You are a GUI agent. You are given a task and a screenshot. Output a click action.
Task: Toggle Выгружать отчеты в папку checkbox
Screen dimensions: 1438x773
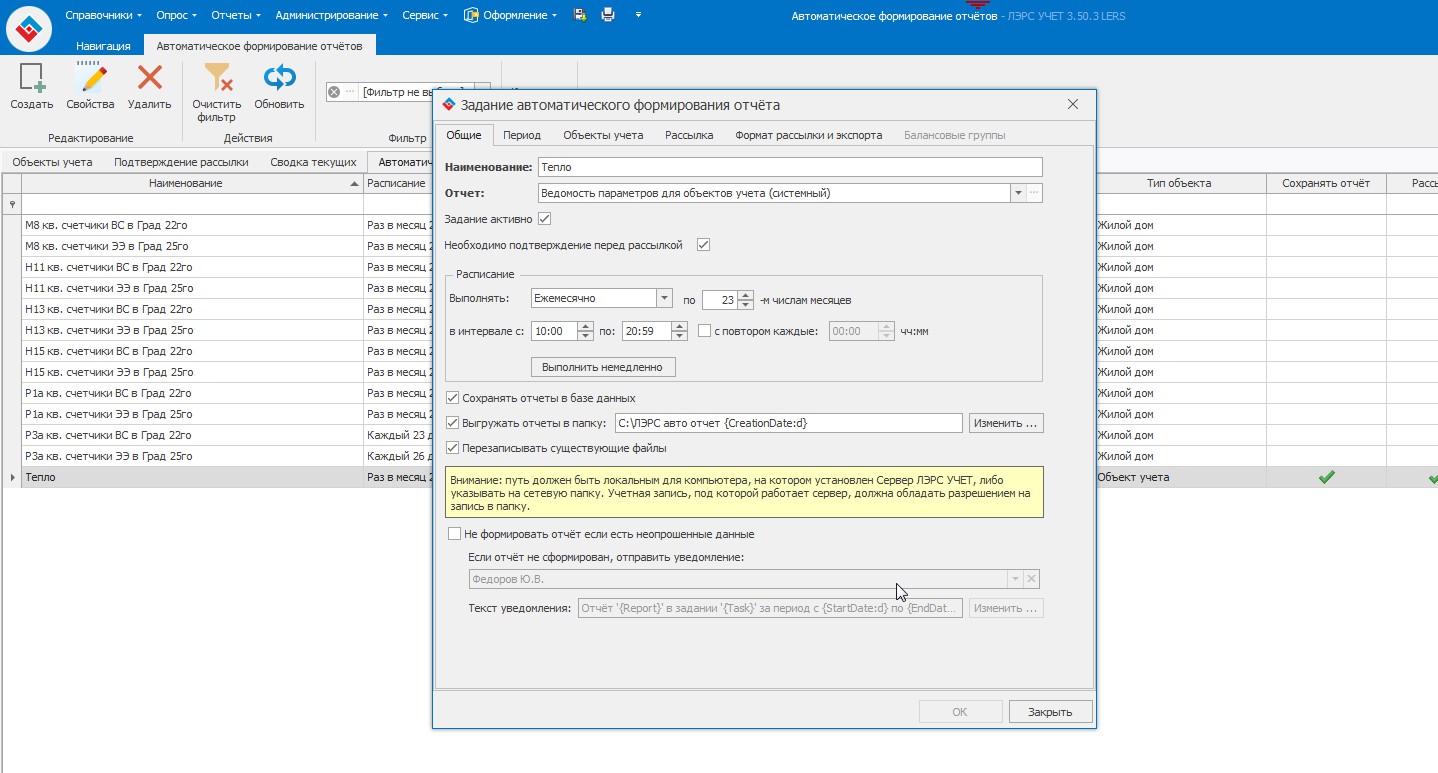click(x=453, y=423)
